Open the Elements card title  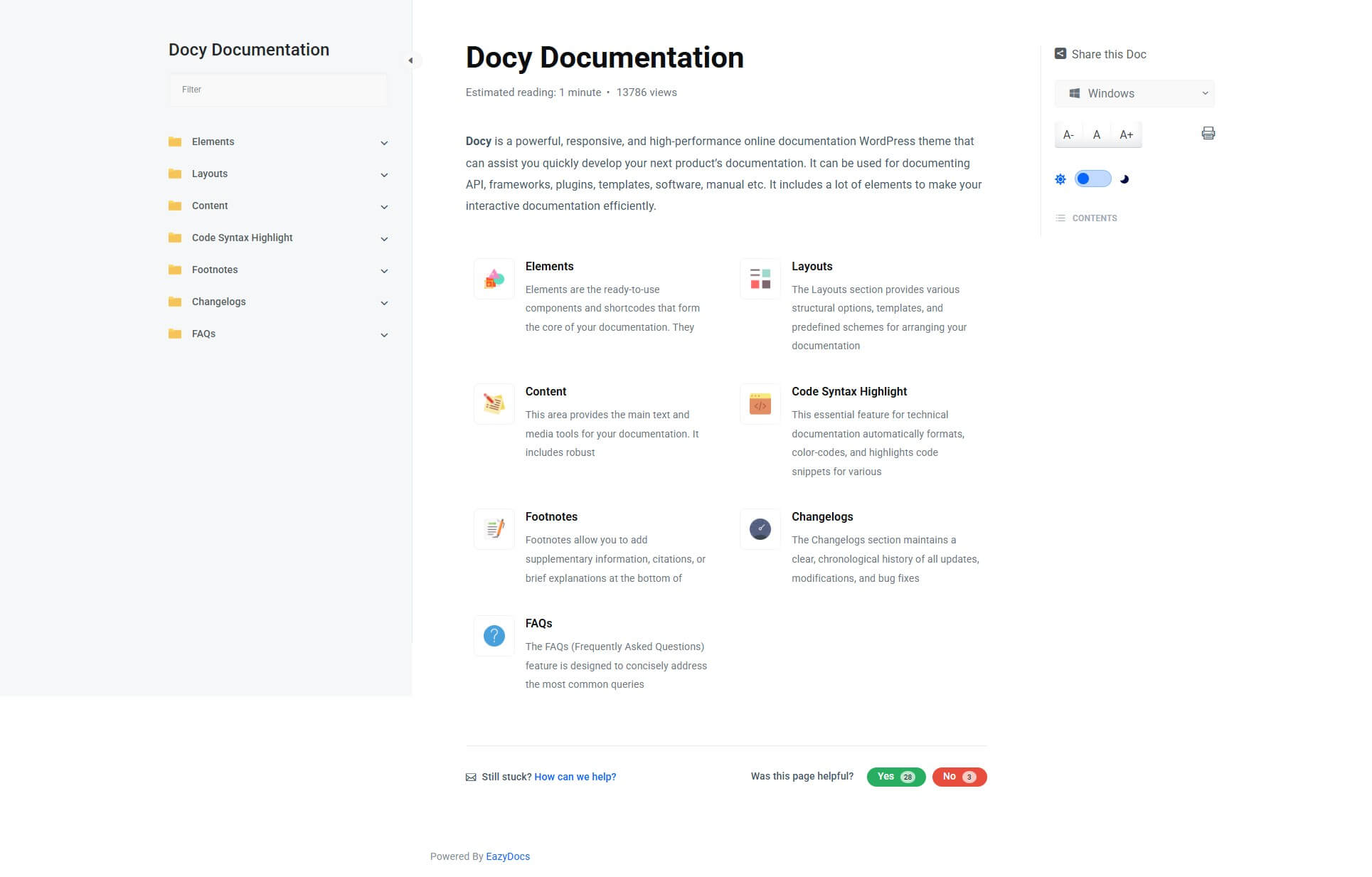pyautogui.click(x=549, y=266)
